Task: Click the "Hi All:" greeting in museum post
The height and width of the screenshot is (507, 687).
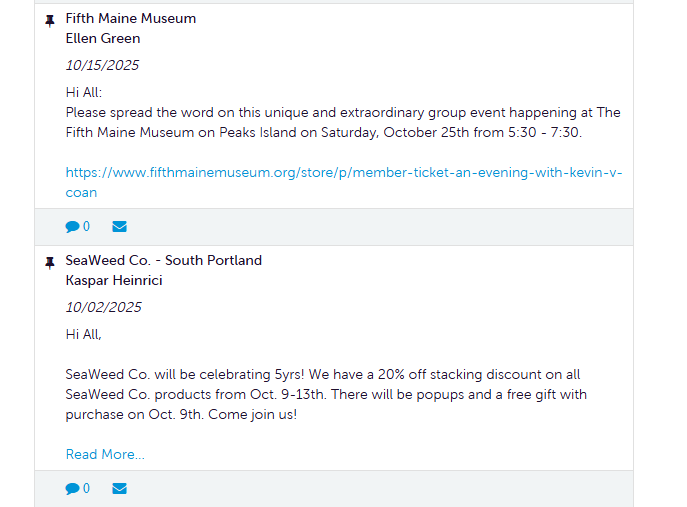Action: [x=86, y=92]
